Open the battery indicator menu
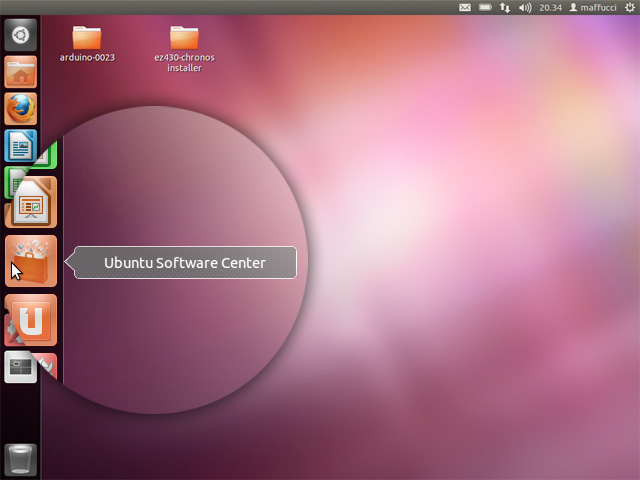The width and height of the screenshot is (640, 480). tap(486, 7)
